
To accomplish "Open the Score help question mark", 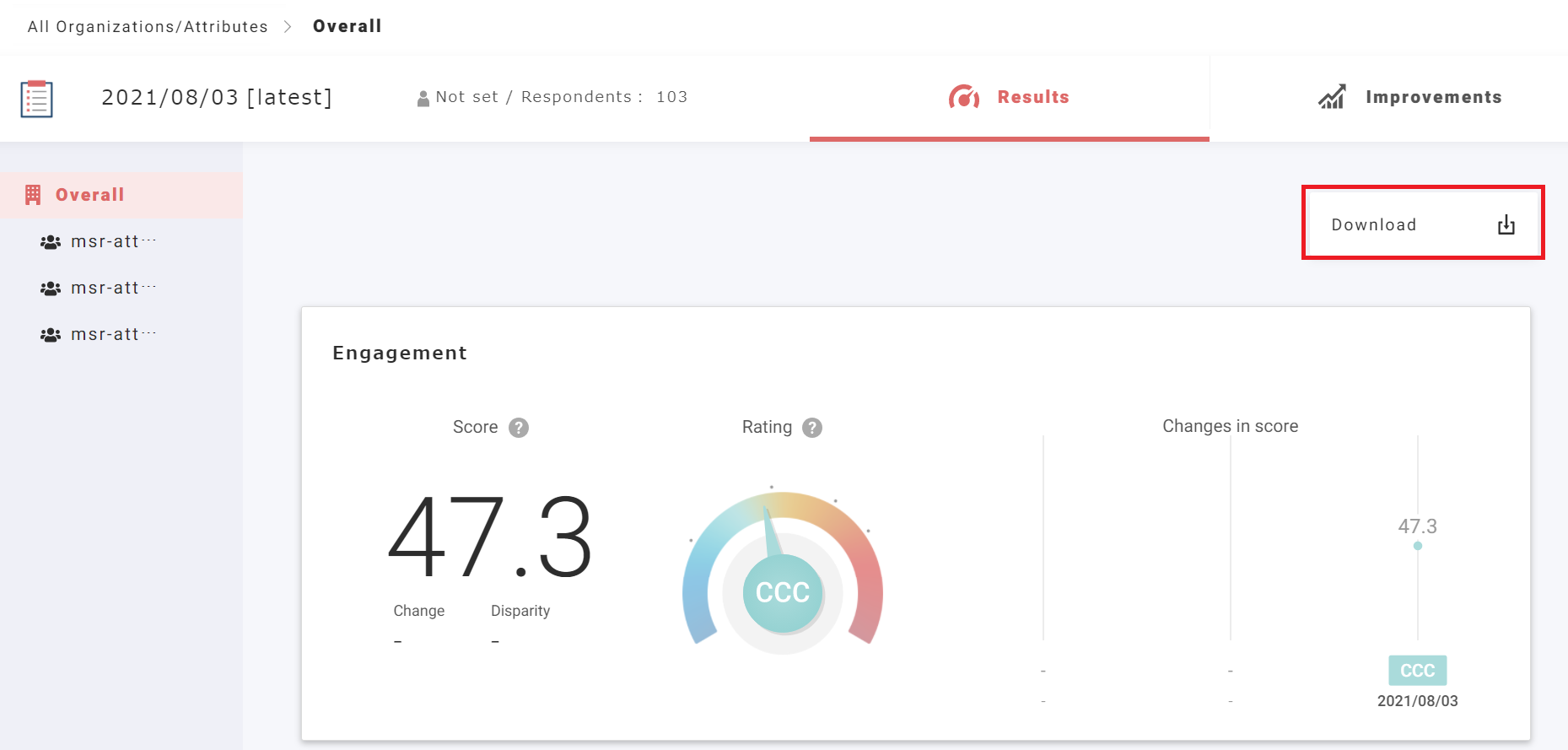I will tap(519, 428).
